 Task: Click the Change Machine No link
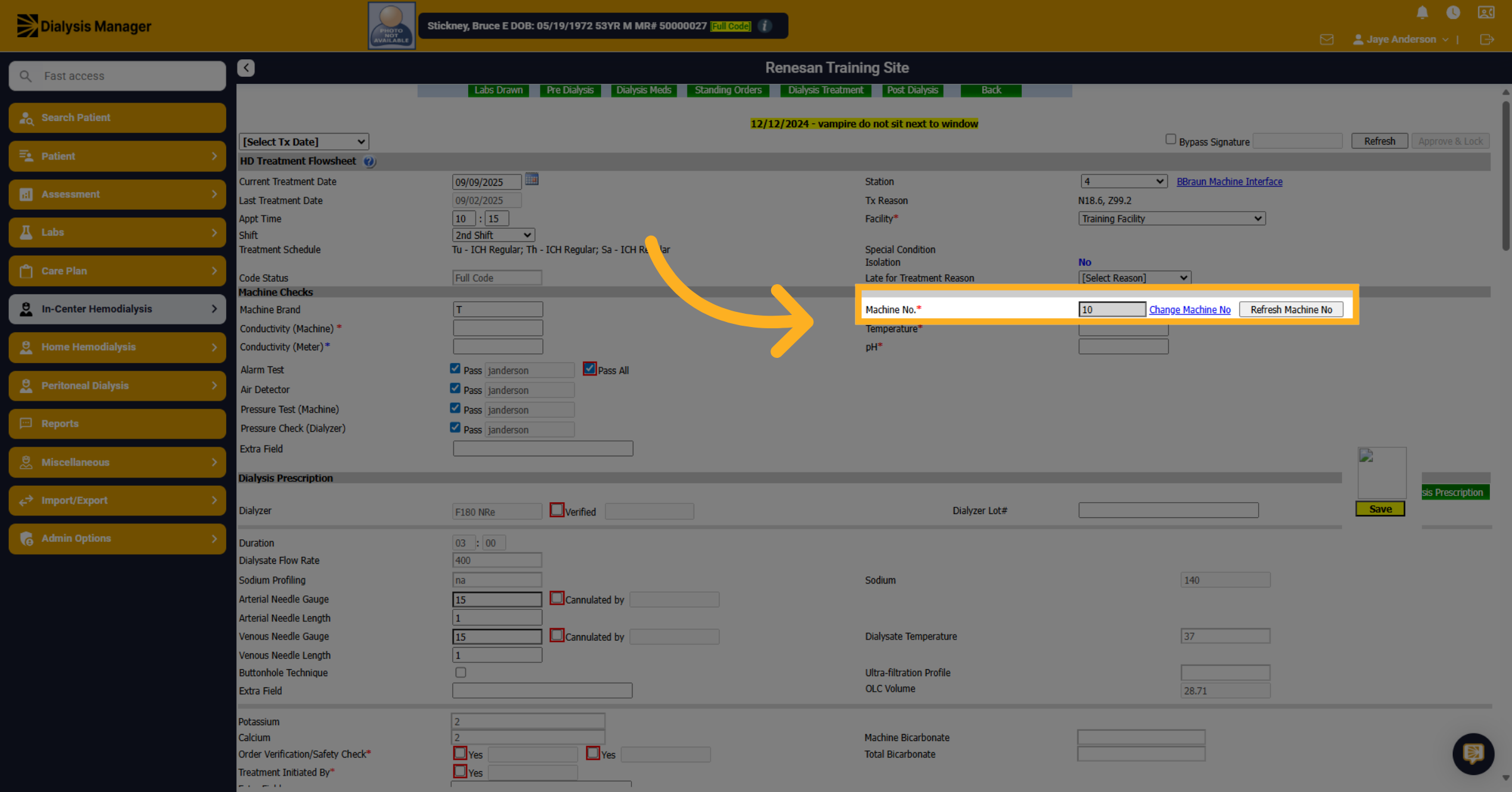tap(1189, 309)
